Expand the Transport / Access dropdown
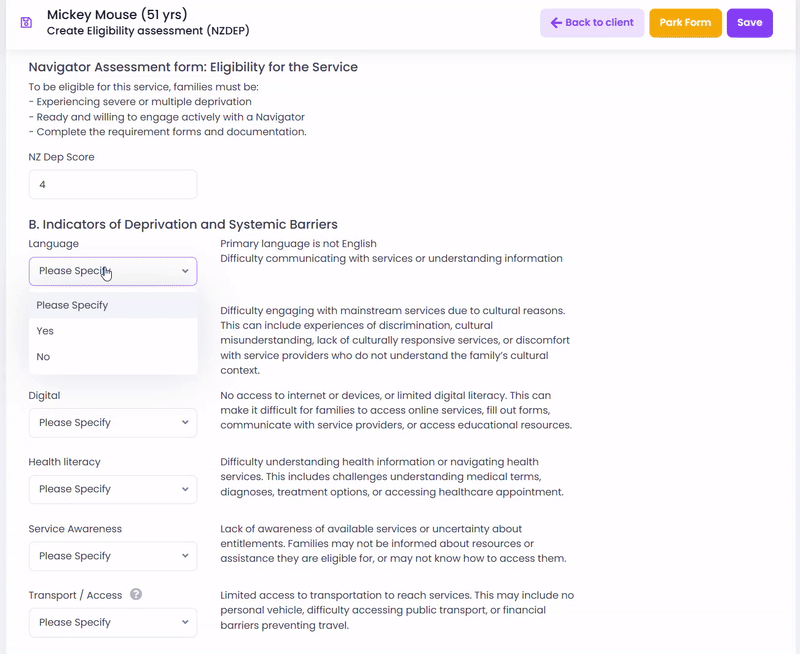 [113, 622]
